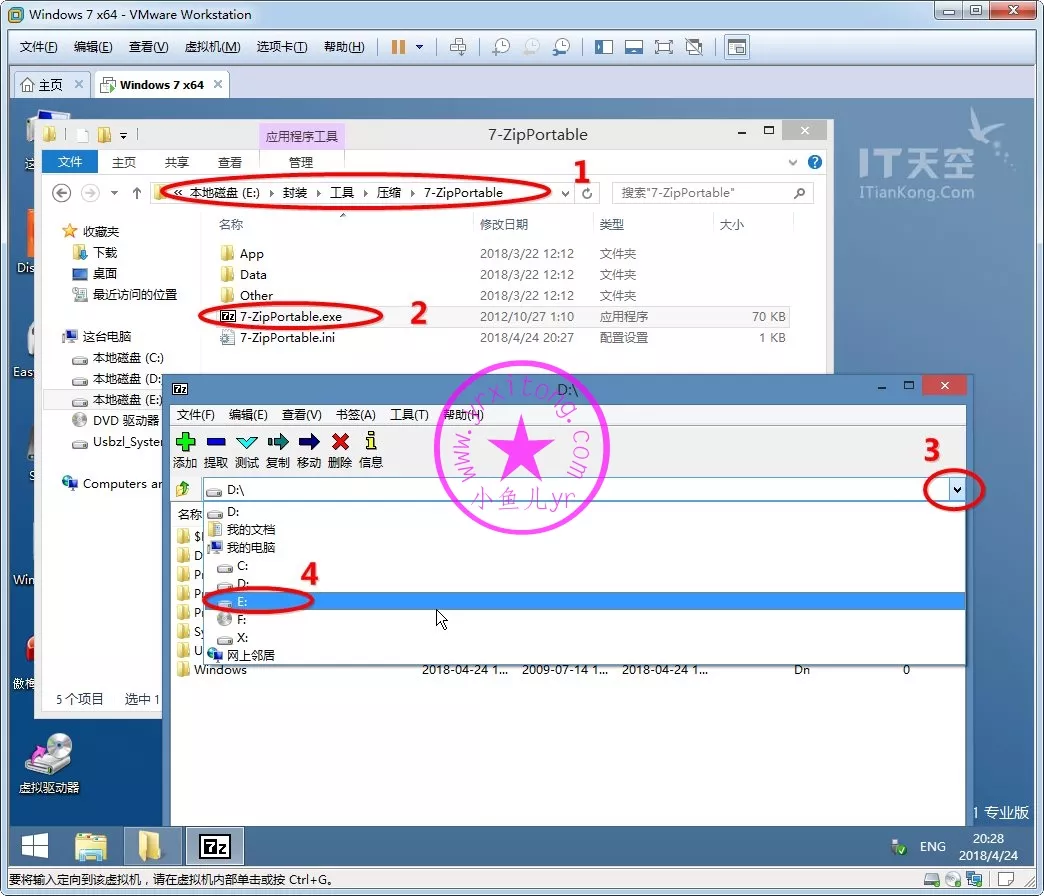This screenshot has width=1044, height=896.
Task: Click the 7-Zip Move (移动) icon
Action: [309, 442]
